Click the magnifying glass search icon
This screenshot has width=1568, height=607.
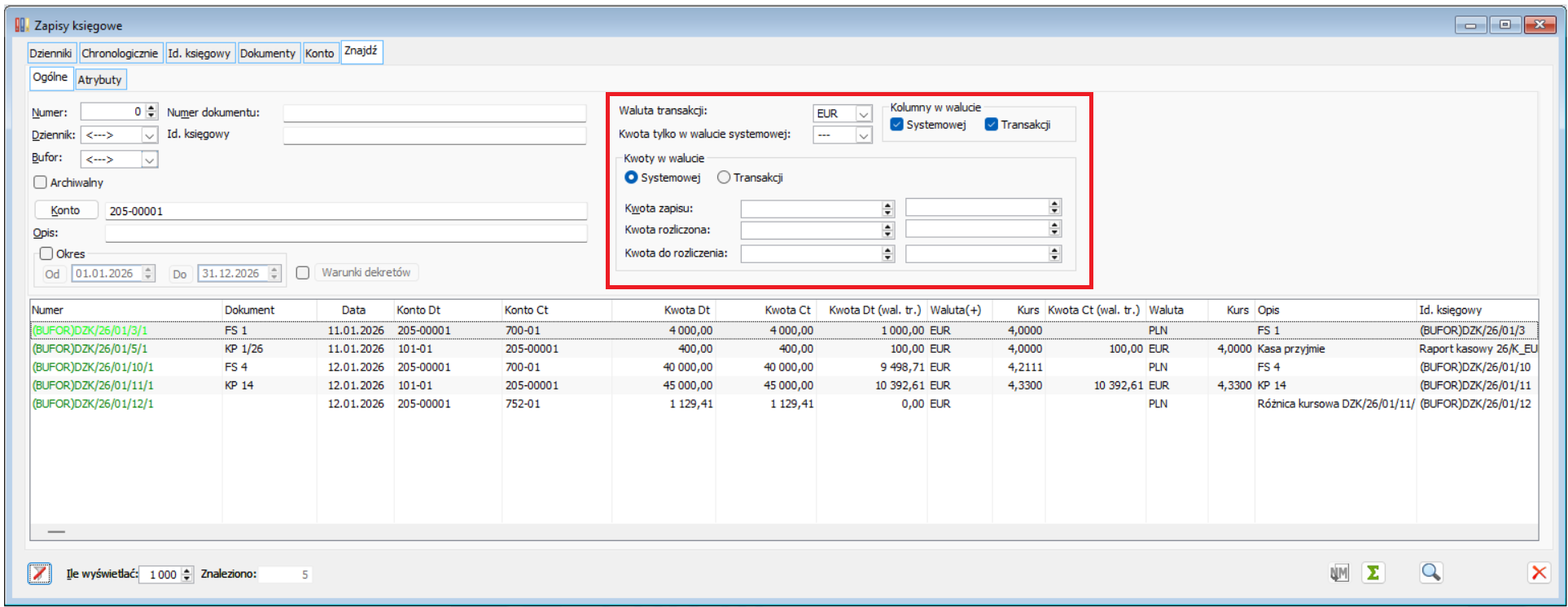coord(1430,573)
